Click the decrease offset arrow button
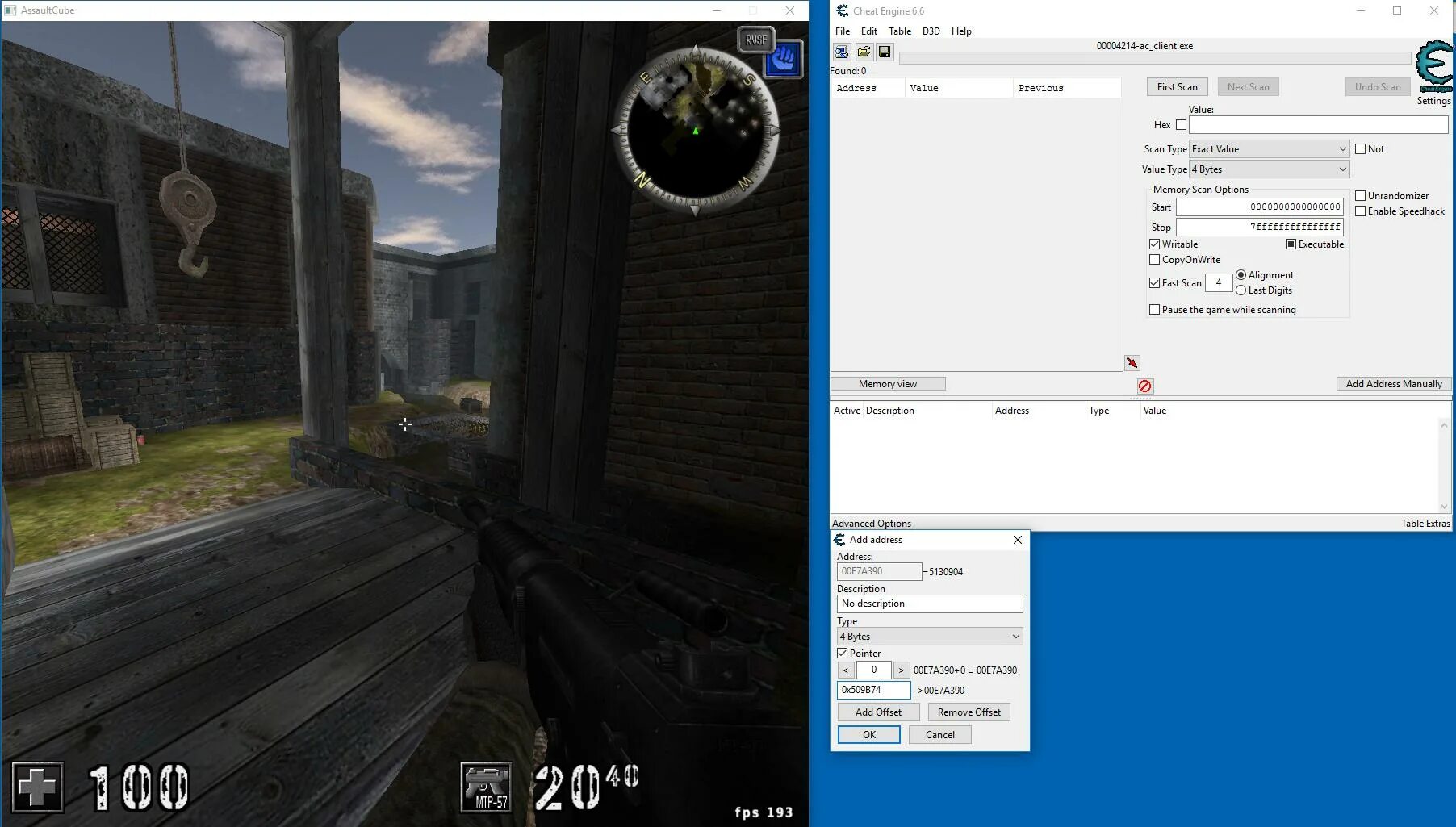1456x827 pixels. [845, 670]
